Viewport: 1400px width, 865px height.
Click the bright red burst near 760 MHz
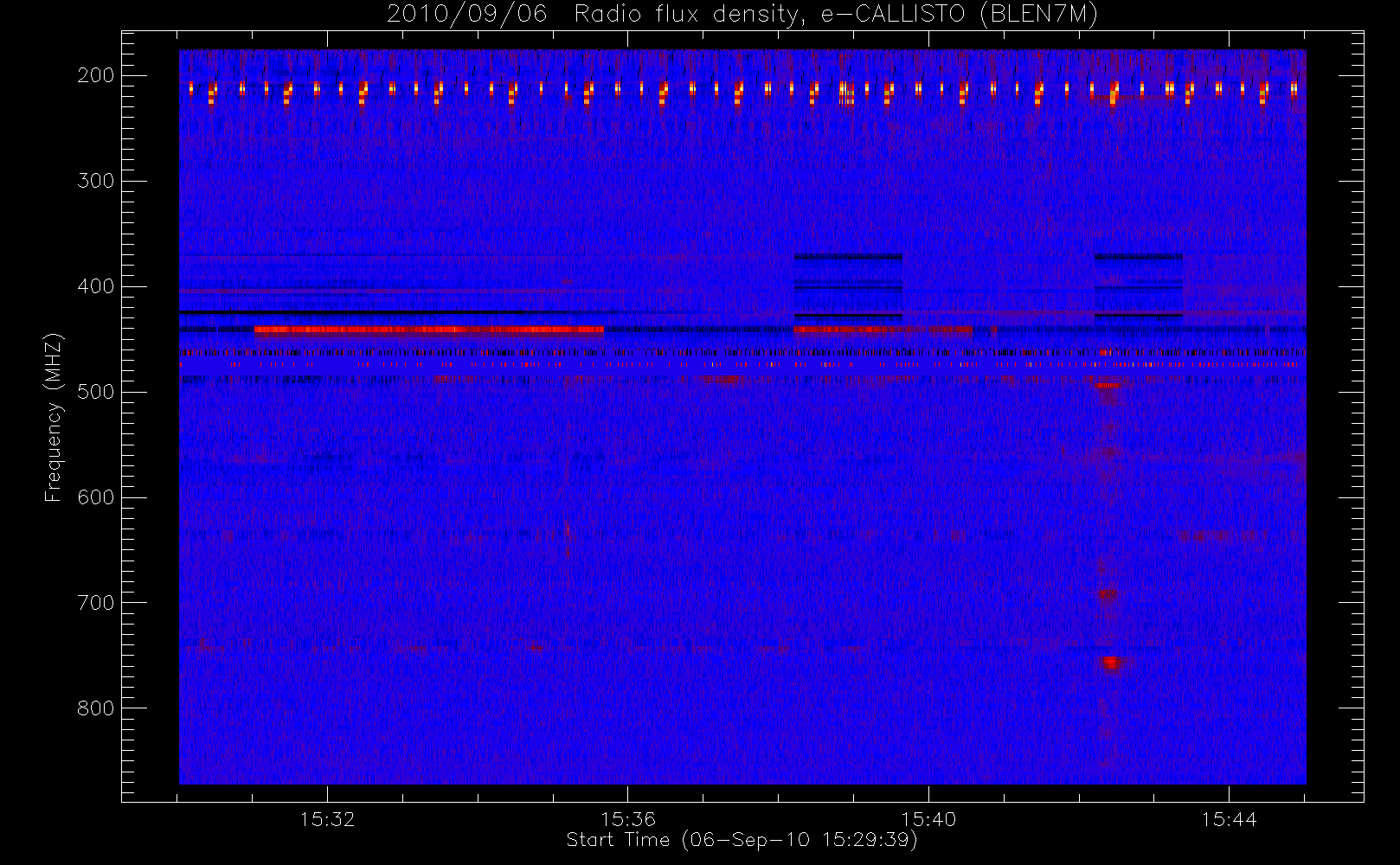[1109, 663]
